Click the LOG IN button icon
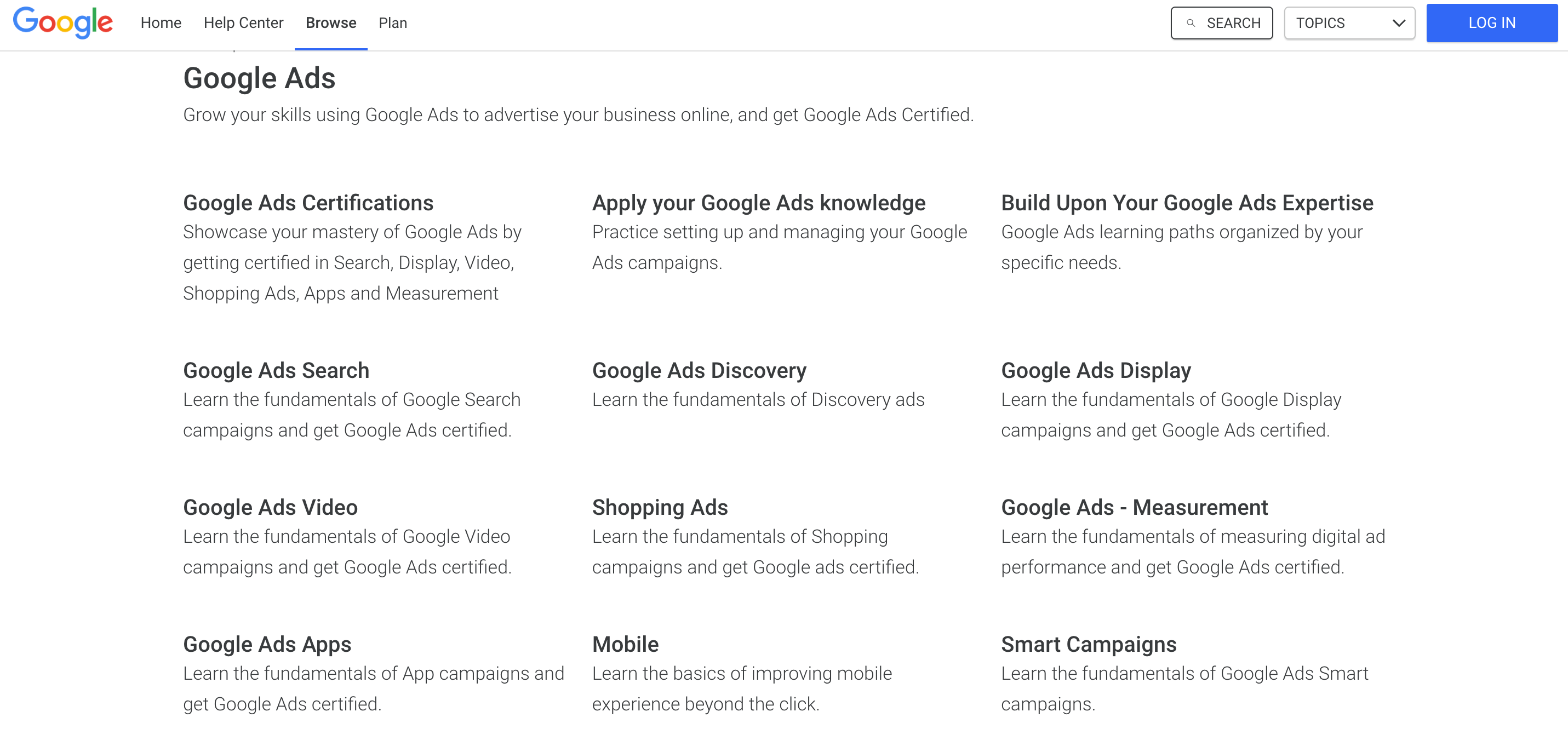Screen dimensions: 1568x746 click(x=1491, y=21)
